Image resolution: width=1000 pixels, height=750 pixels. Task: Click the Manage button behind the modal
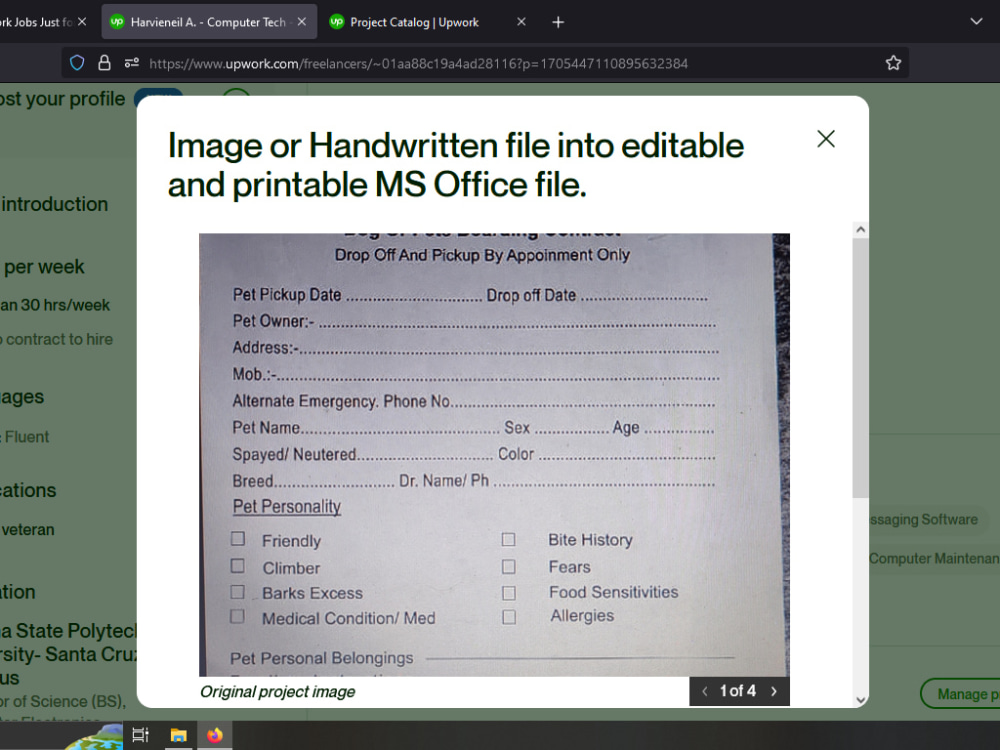(960, 694)
